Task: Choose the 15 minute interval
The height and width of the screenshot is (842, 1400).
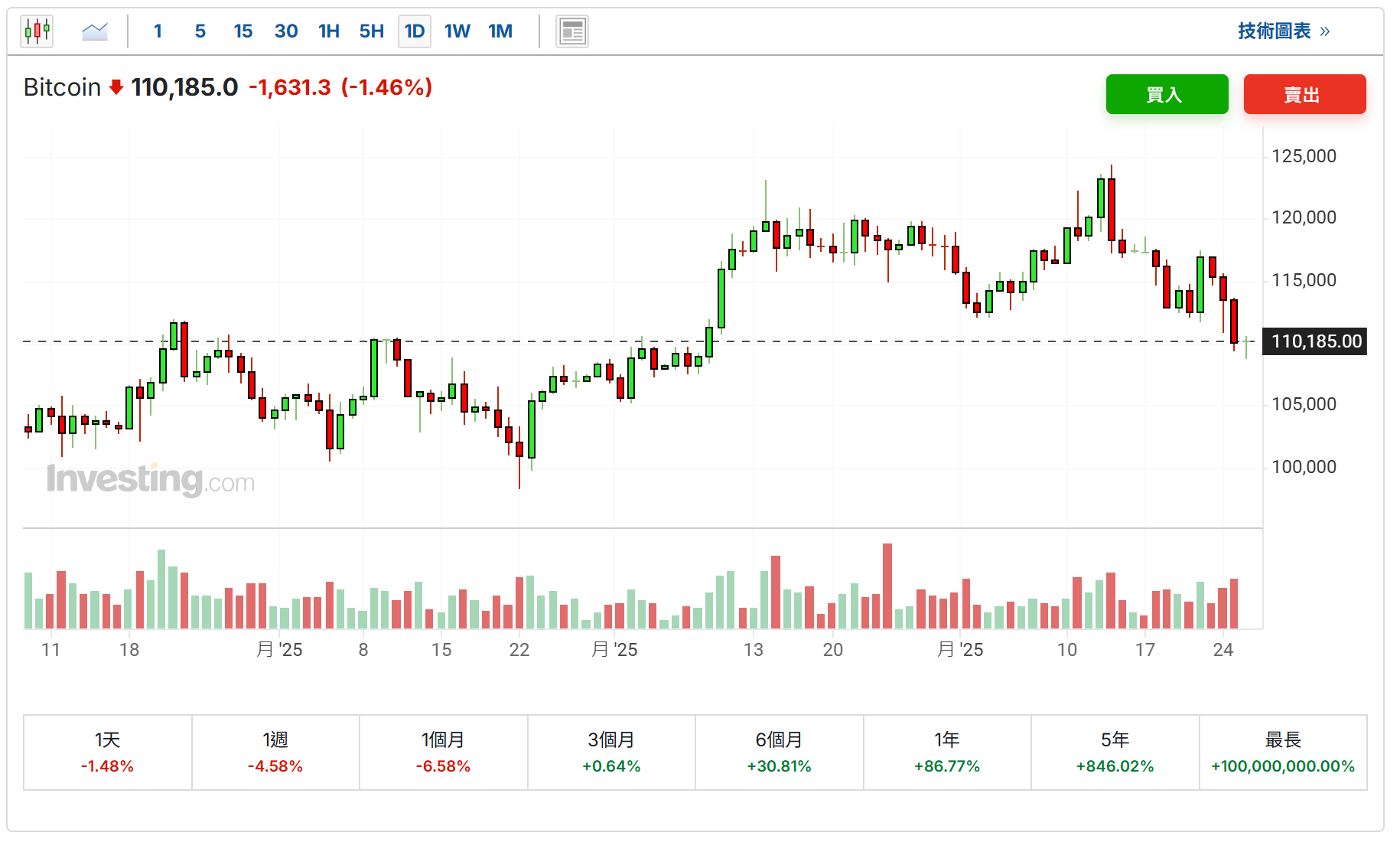Action: [243, 31]
